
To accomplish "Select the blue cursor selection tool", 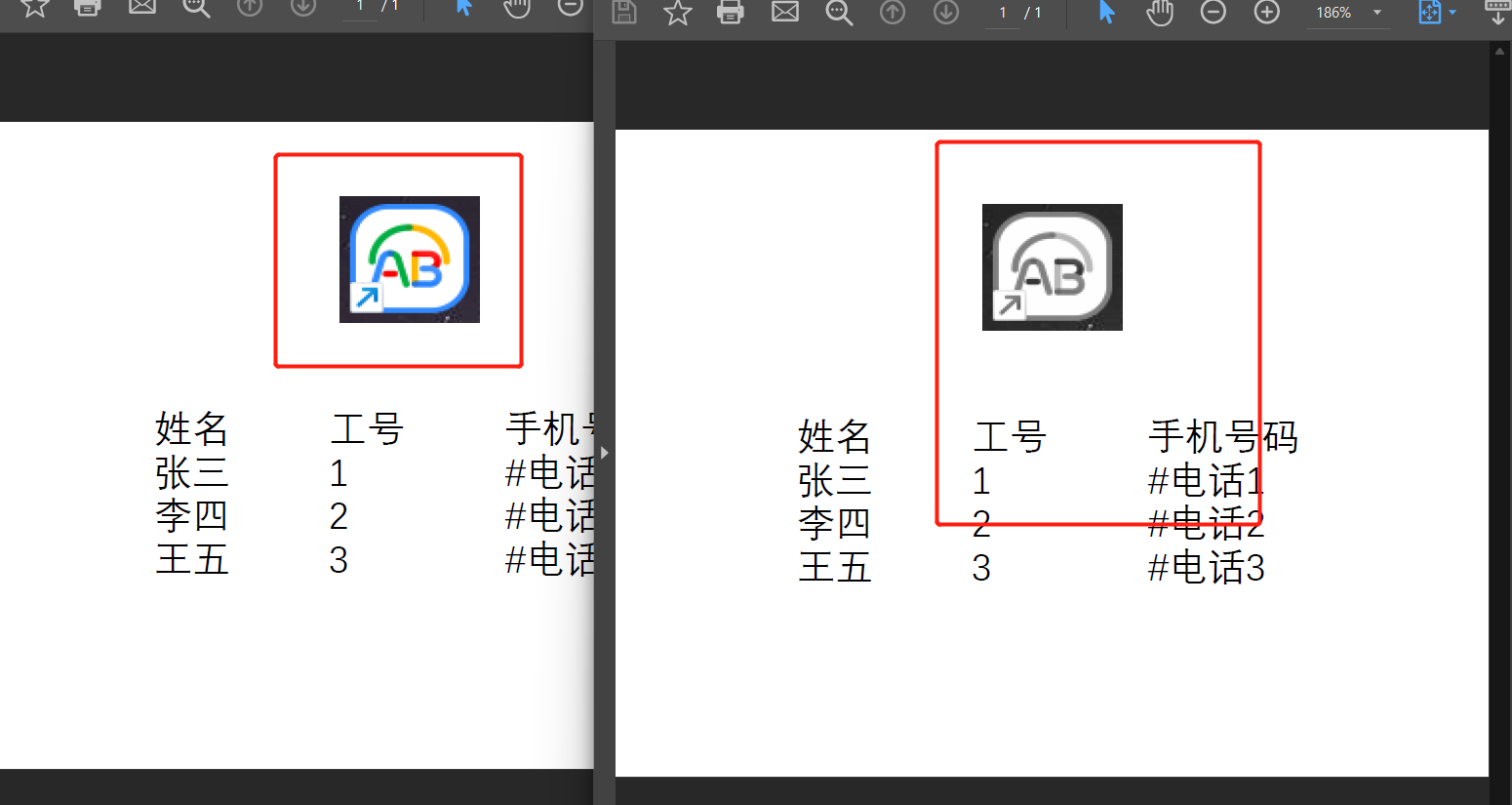I will 1105,13.
